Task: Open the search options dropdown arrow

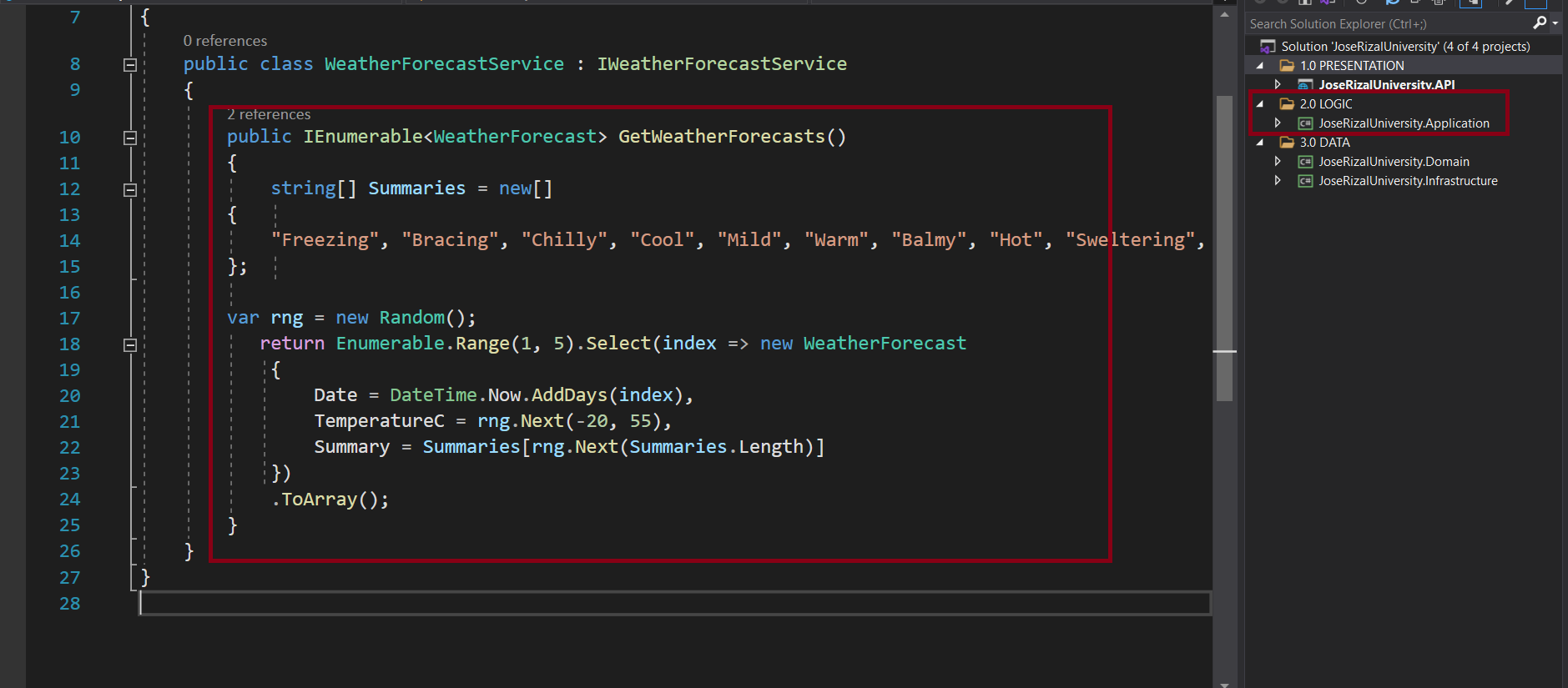Action: click(x=1555, y=23)
